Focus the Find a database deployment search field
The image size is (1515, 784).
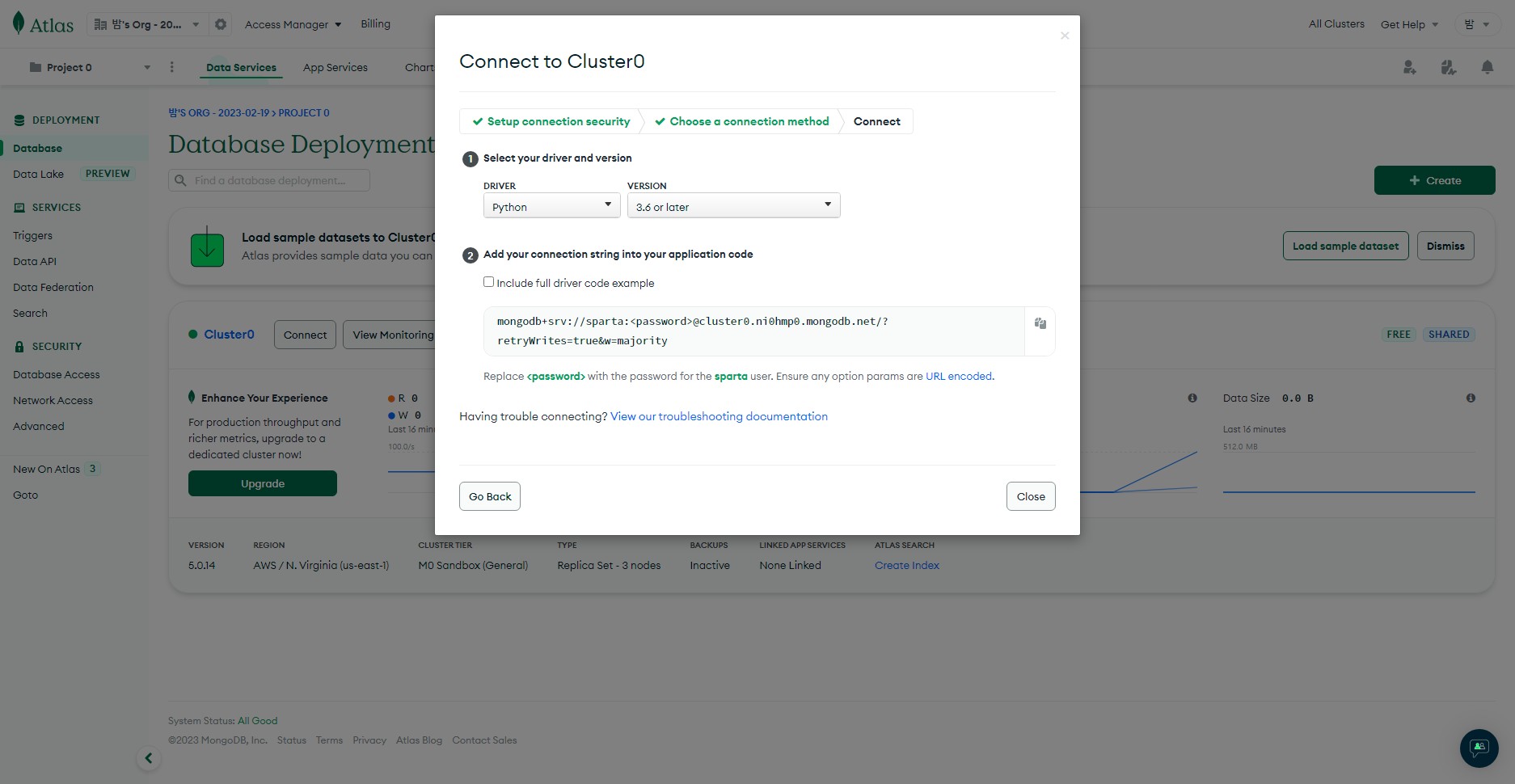click(269, 180)
